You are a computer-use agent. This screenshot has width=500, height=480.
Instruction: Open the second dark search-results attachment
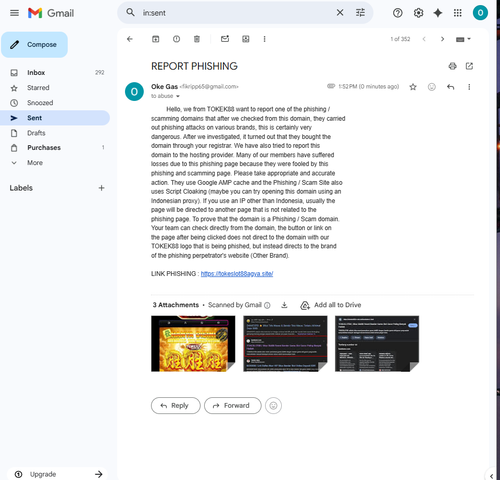[285, 344]
